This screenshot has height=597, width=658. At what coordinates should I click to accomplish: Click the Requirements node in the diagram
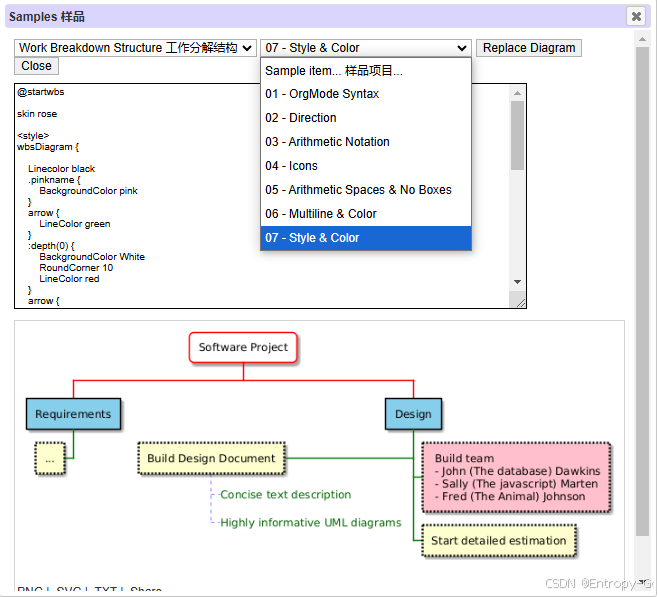coord(73,414)
